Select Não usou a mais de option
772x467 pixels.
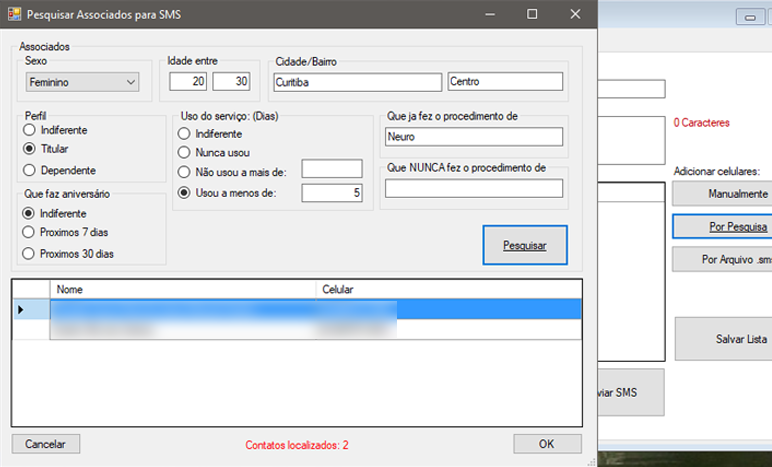(183, 172)
